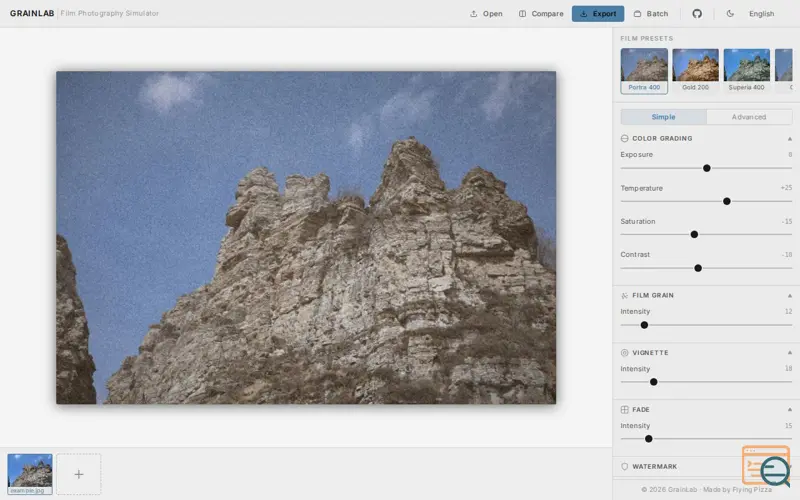Click the Film Photography Simulator subtitle
The height and width of the screenshot is (500, 800).
click(x=109, y=13)
